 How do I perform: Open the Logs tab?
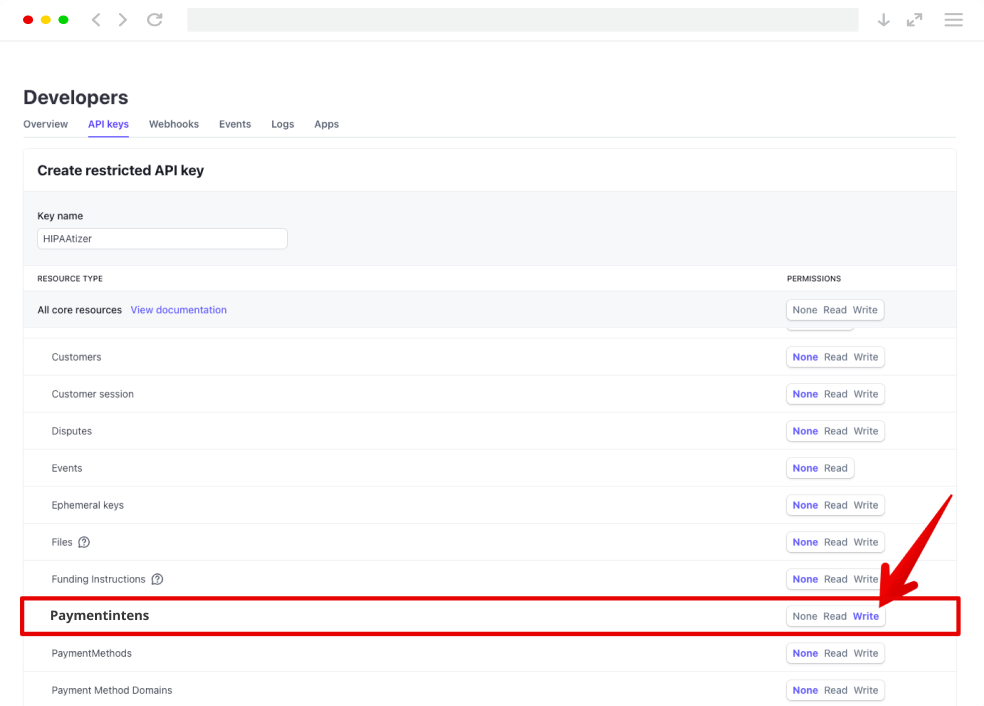point(282,124)
